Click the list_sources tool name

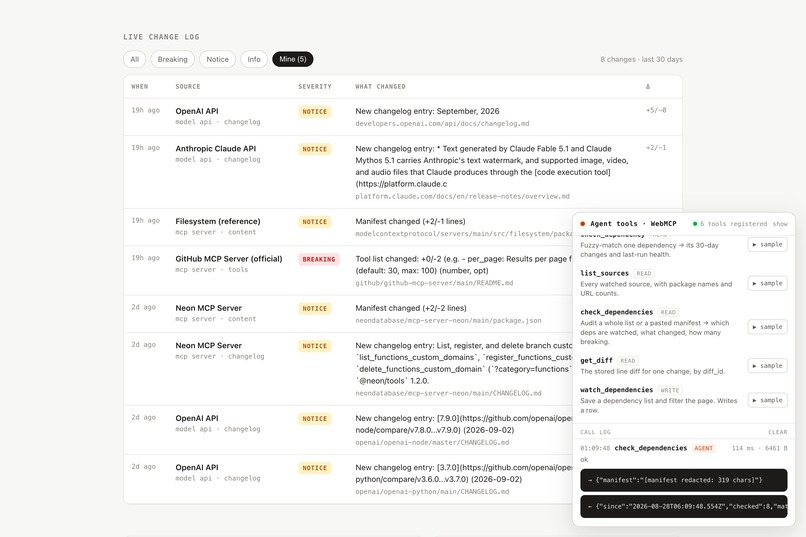(x=604, y=273)
